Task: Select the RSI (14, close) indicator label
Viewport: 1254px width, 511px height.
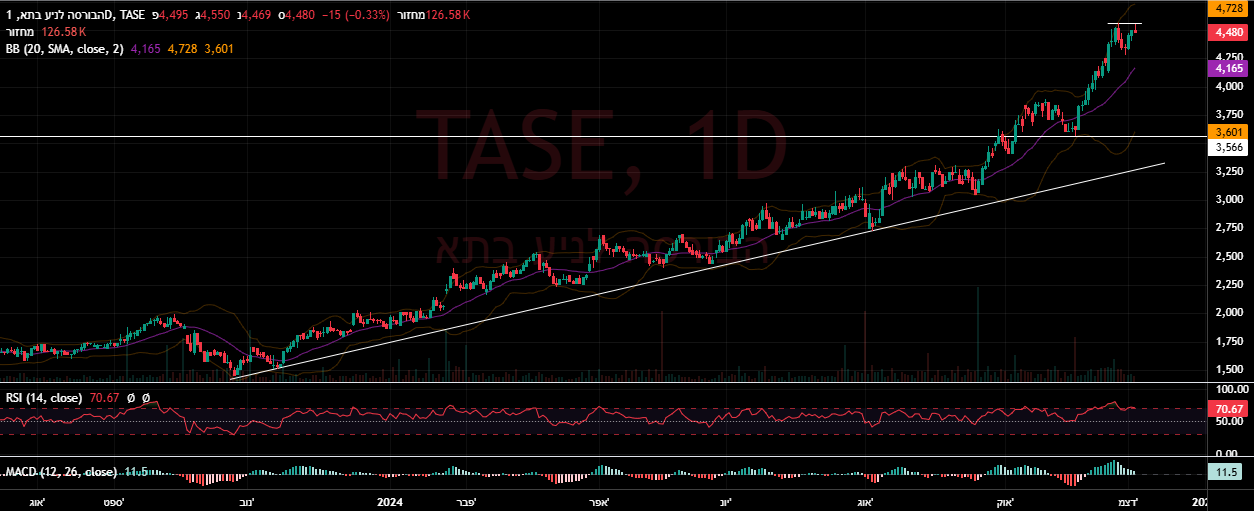Action: (42, 398)
